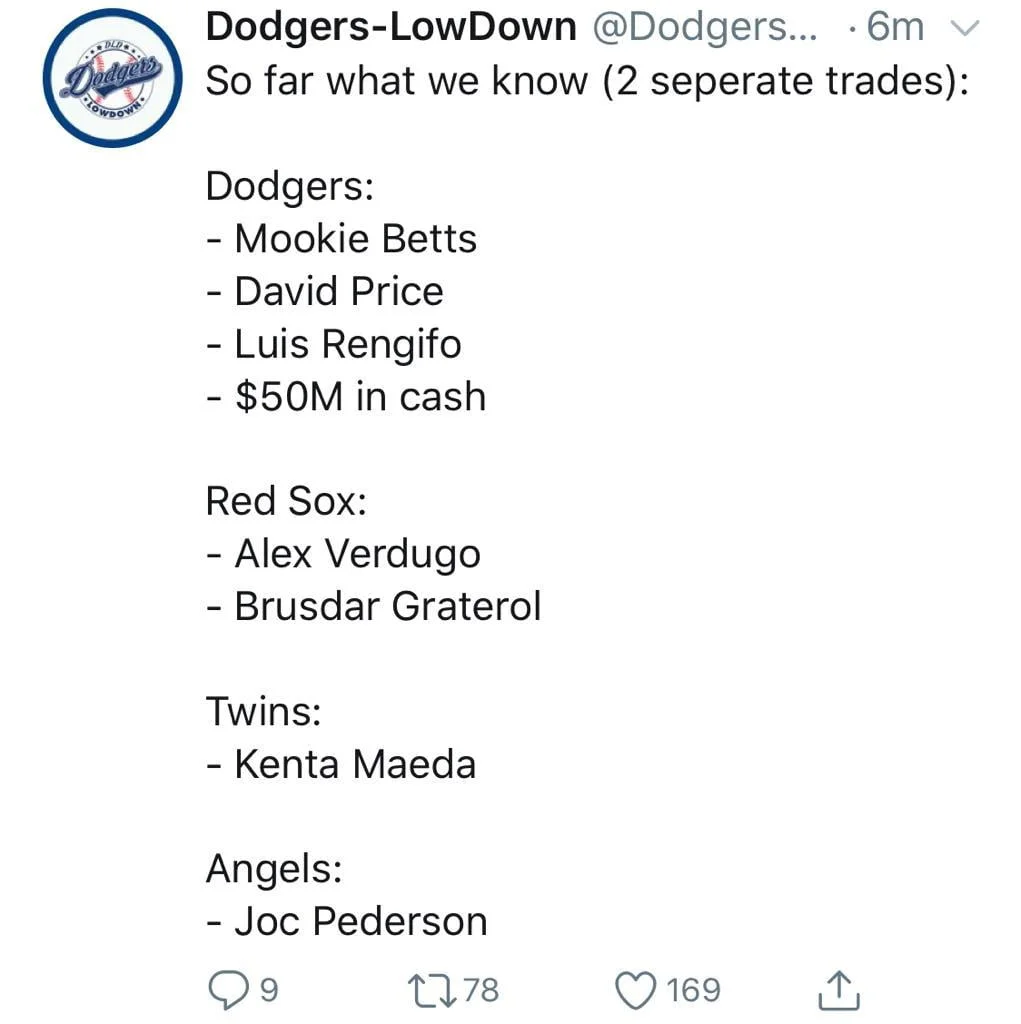Image resolution: width=1021 pixels, height=1024 pixels.
Task: Tap the share upload icon
Action: pos(839,989)
